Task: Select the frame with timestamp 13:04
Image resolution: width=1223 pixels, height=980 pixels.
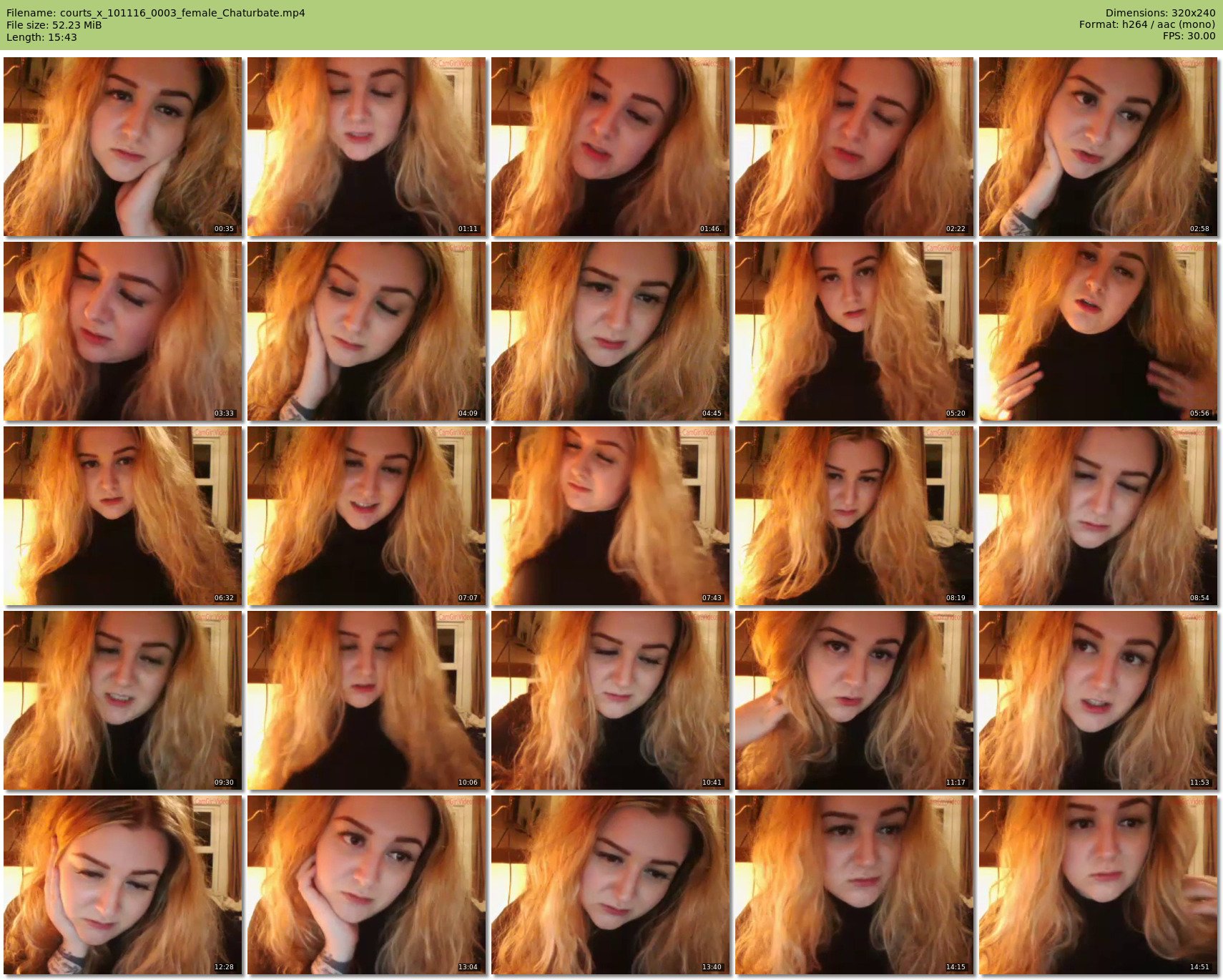Action: click(367, 885)
